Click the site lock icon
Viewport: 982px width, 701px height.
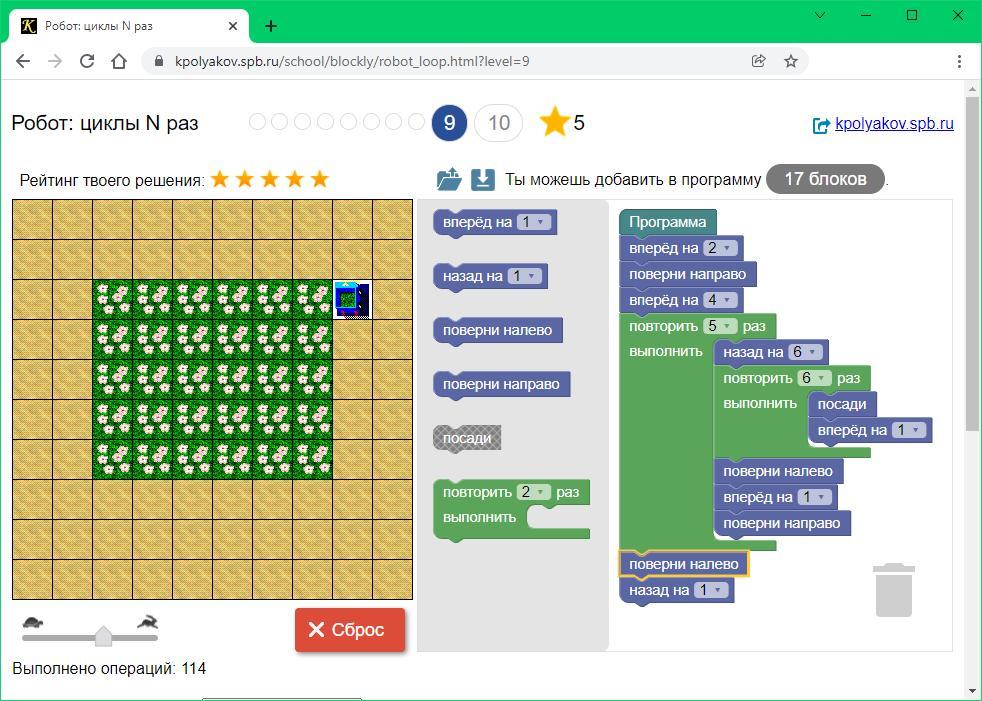point(159,61)
